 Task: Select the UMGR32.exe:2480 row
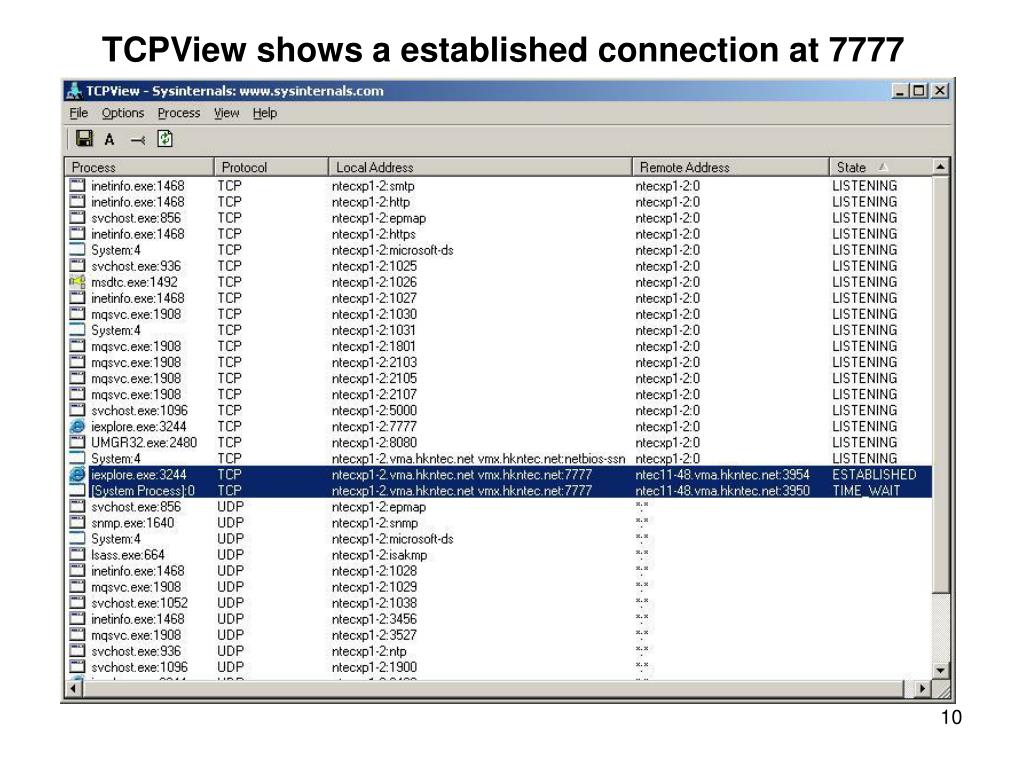point(500,443)
